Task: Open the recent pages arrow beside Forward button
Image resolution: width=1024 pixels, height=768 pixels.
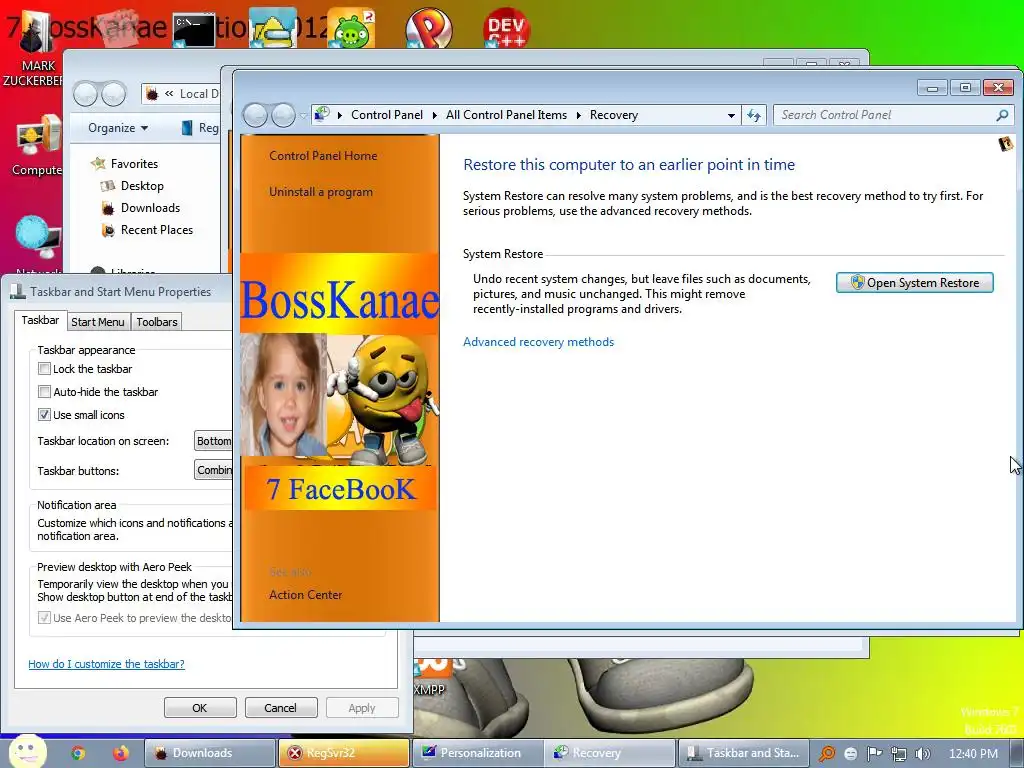Action: (x=303, y=116)
